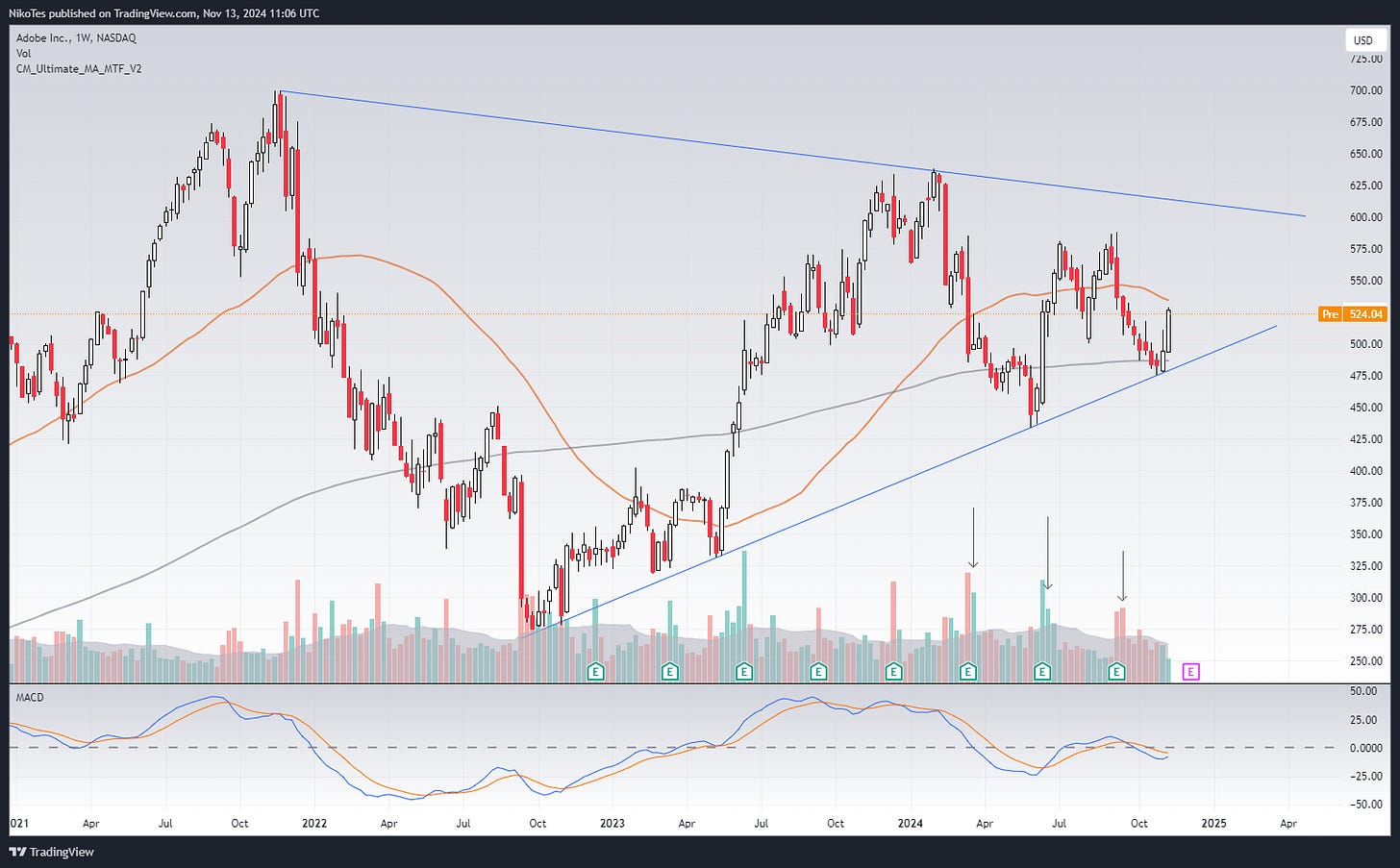The width and height of the screenshot is (1400, 868).
Task: Click the green earnings marker nearest the final Oct label
Action: pyautogui.click(x=1116, y=672)
